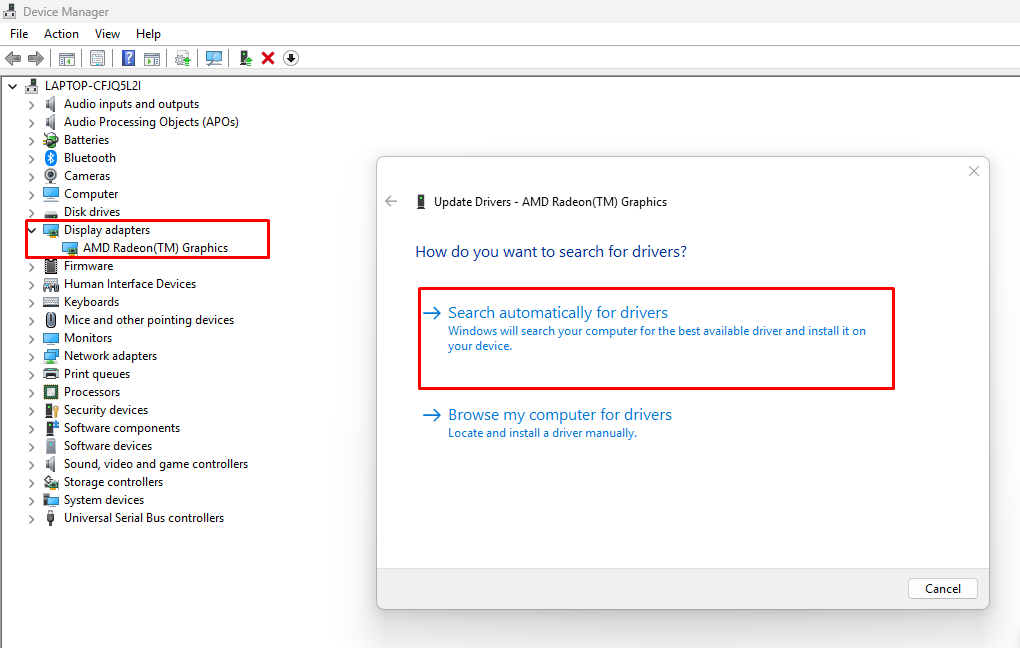Open the View menu

[107, 34]
